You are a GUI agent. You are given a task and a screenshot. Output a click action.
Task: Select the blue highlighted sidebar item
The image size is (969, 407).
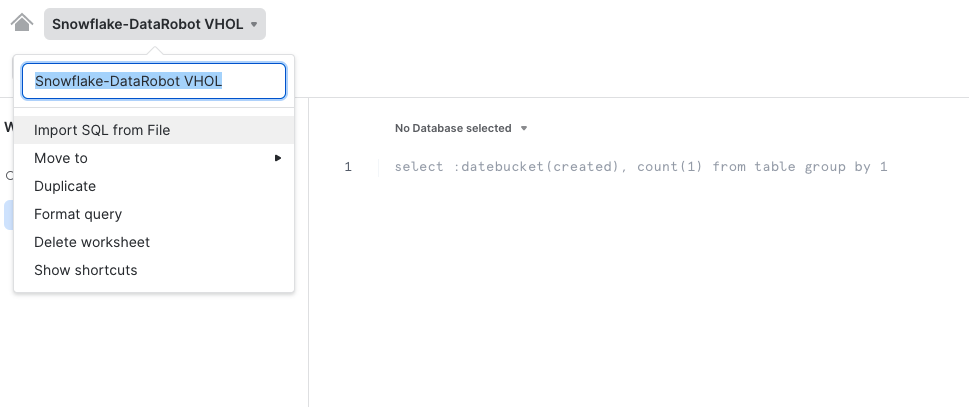tap(9, 214)
